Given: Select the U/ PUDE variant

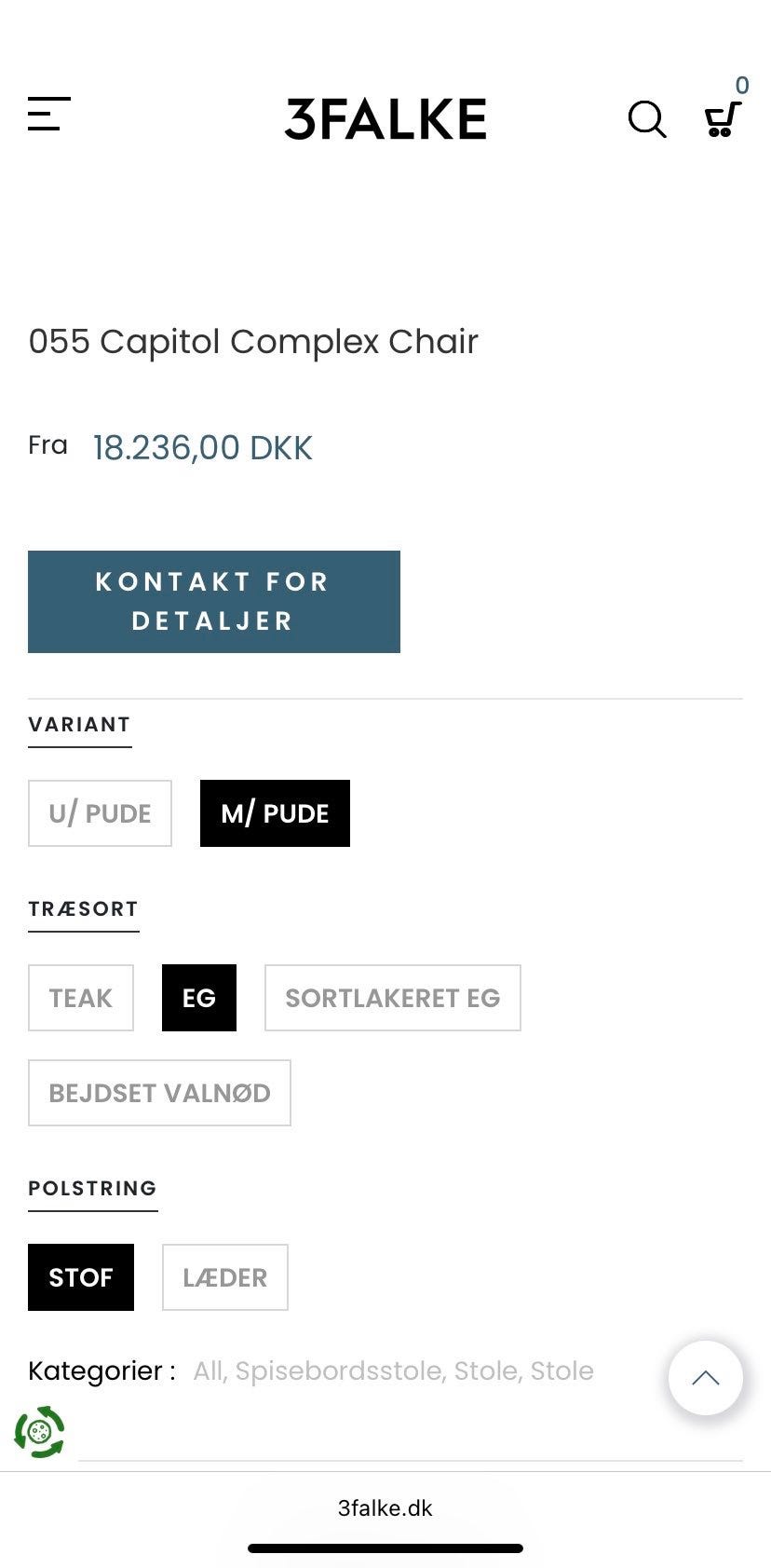Looking at the screenshot, I should [100, 813].
